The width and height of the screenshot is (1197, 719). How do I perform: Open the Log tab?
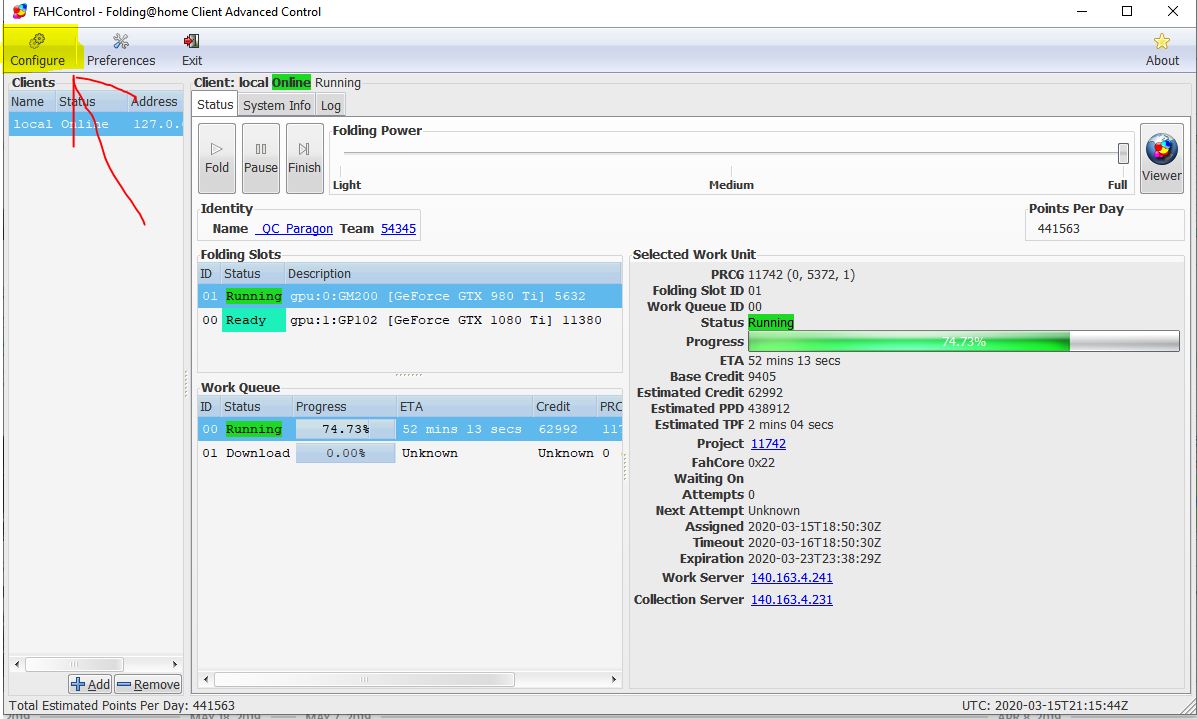point(330,104)
